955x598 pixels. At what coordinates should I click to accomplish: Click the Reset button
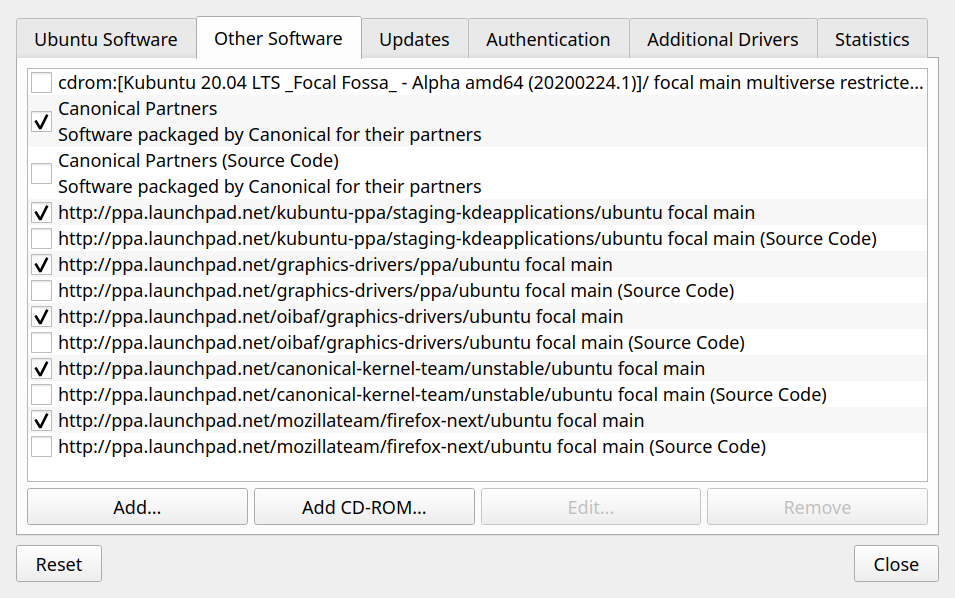[x=59, y=564]
